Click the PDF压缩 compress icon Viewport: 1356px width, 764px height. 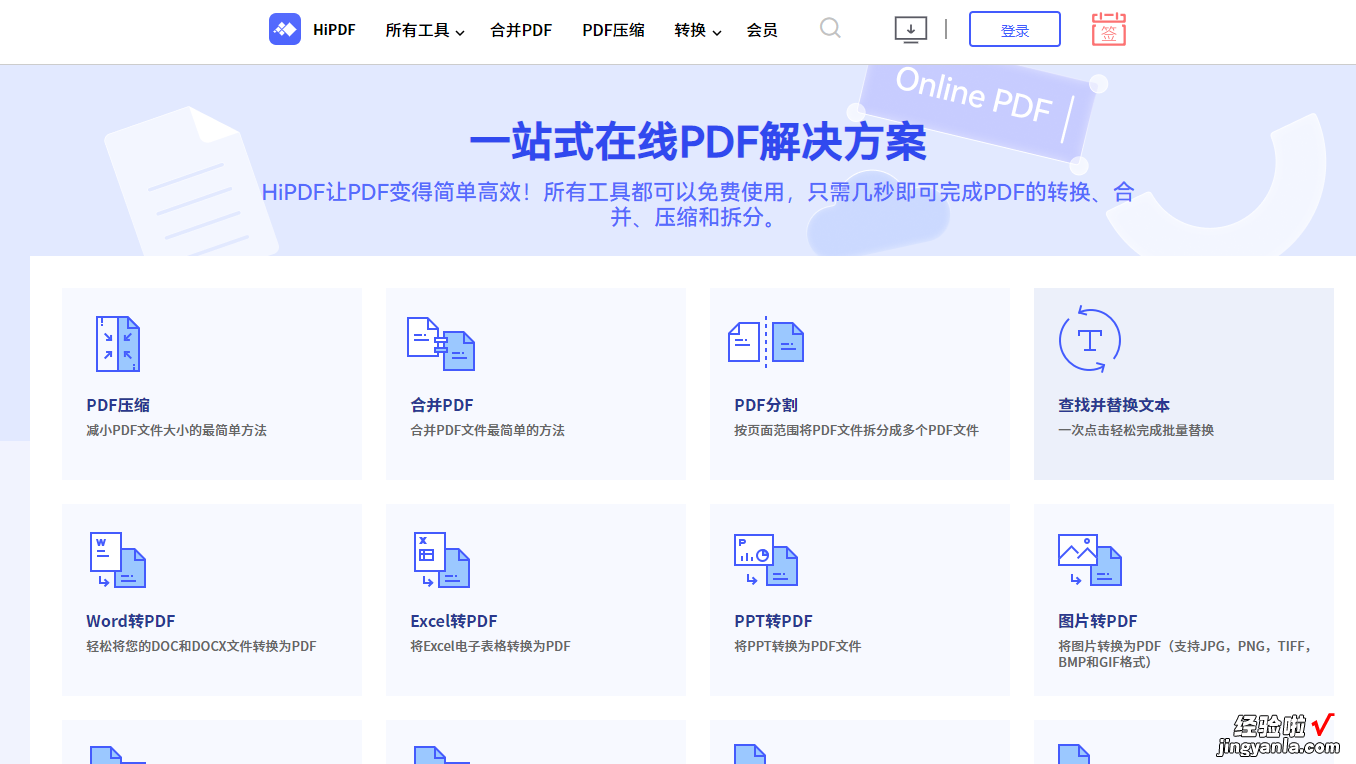point(118,344)
